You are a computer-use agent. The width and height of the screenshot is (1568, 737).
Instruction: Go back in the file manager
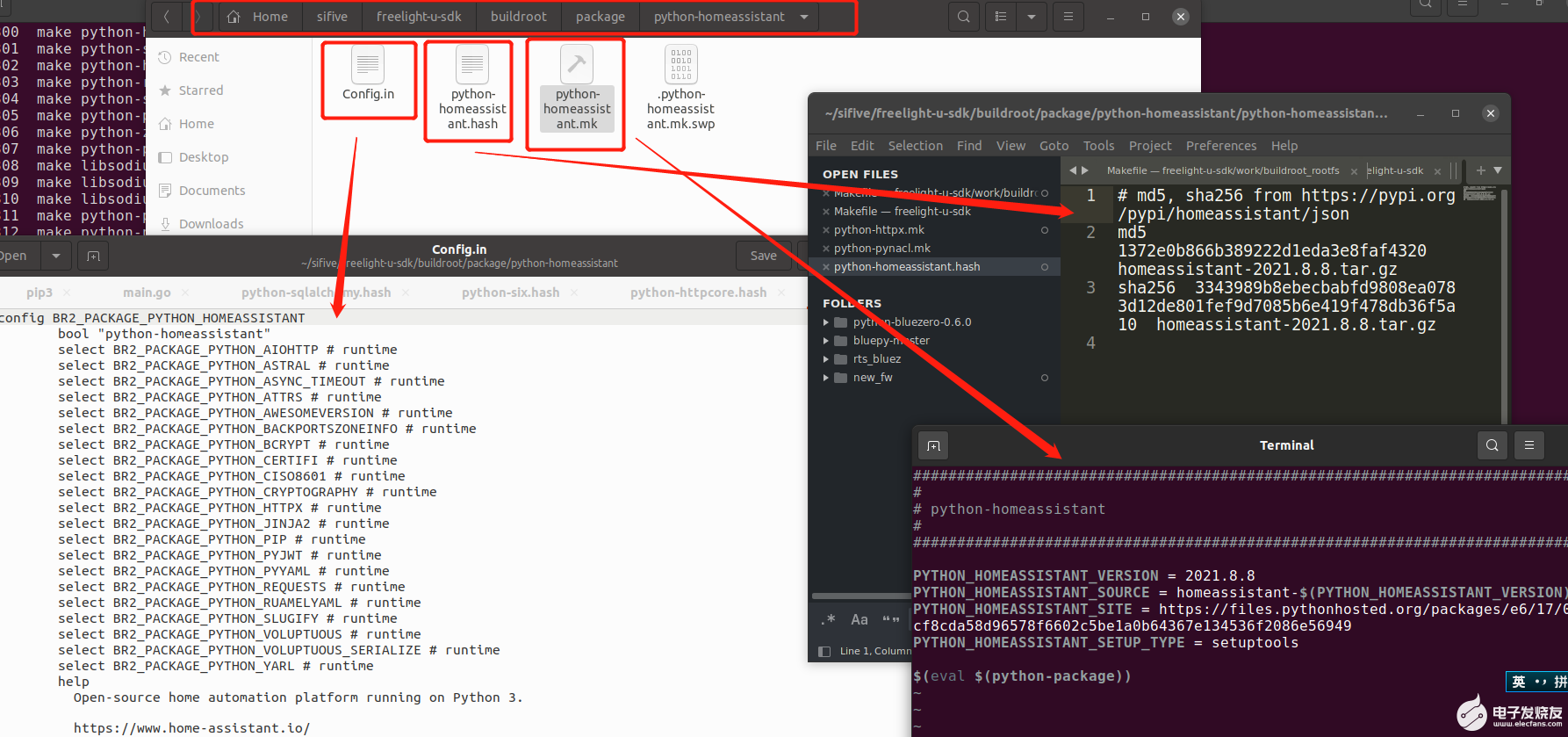(166, 17)
